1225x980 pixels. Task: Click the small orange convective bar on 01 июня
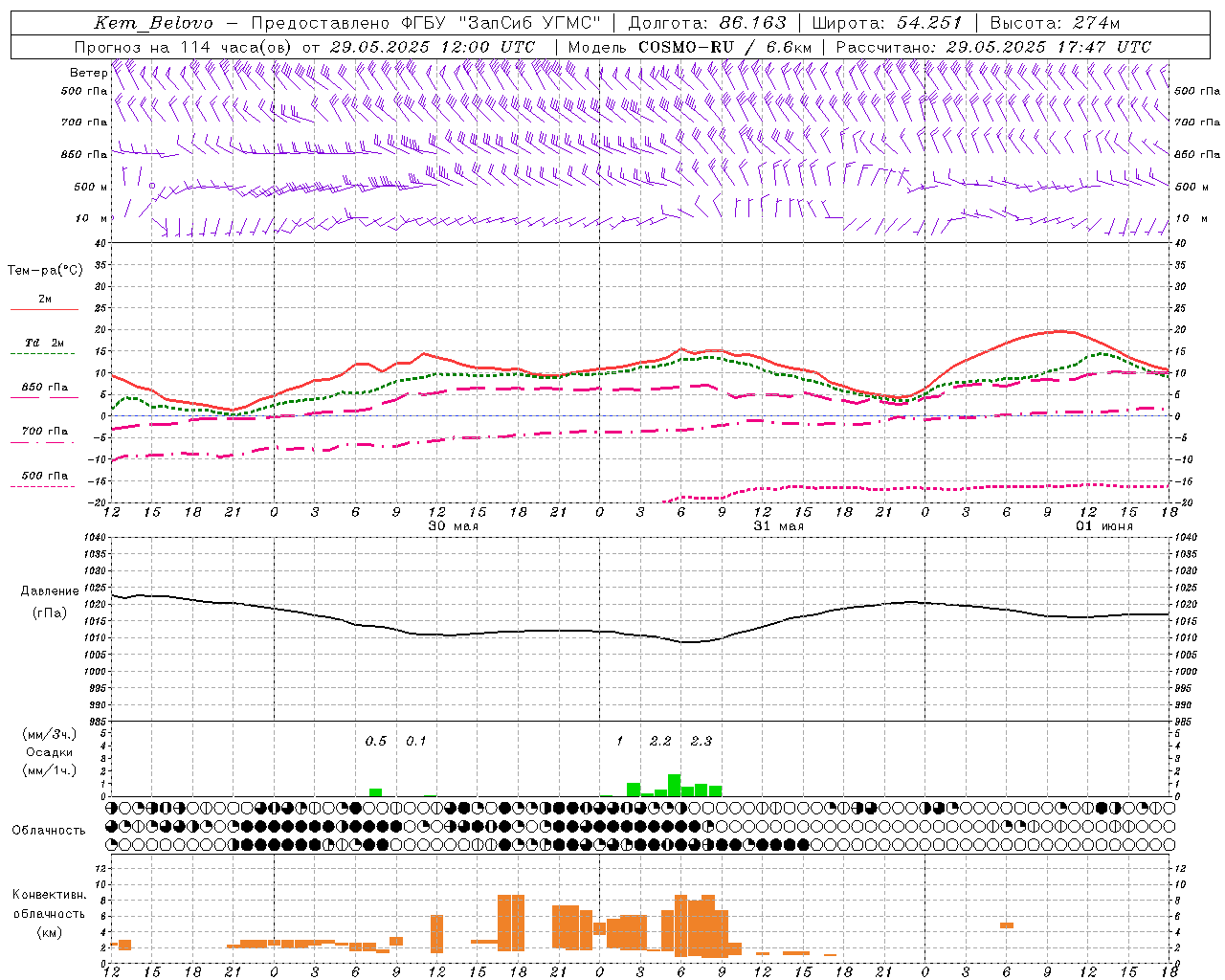1007,925
